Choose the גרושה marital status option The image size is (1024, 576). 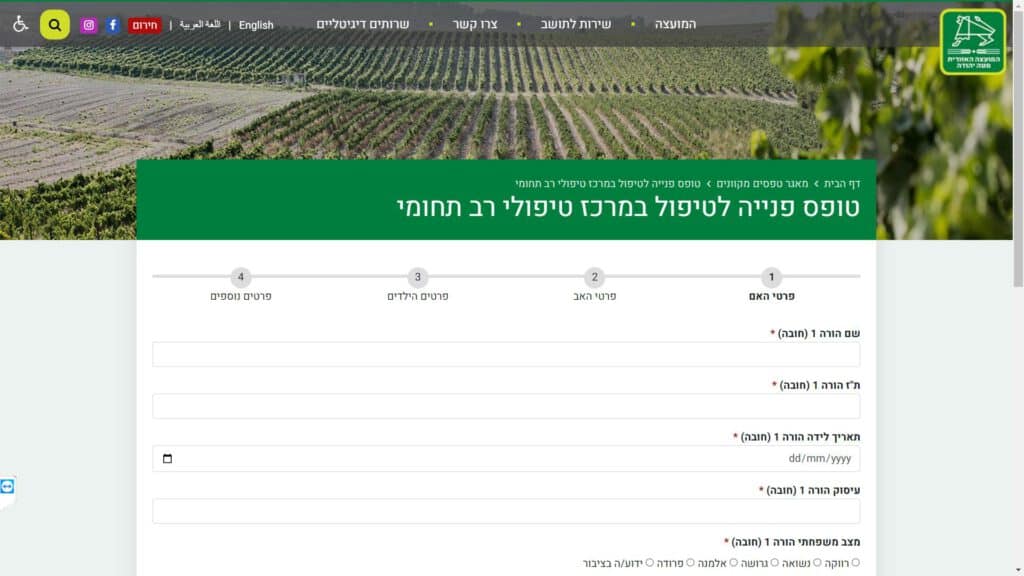coord(773,563)
